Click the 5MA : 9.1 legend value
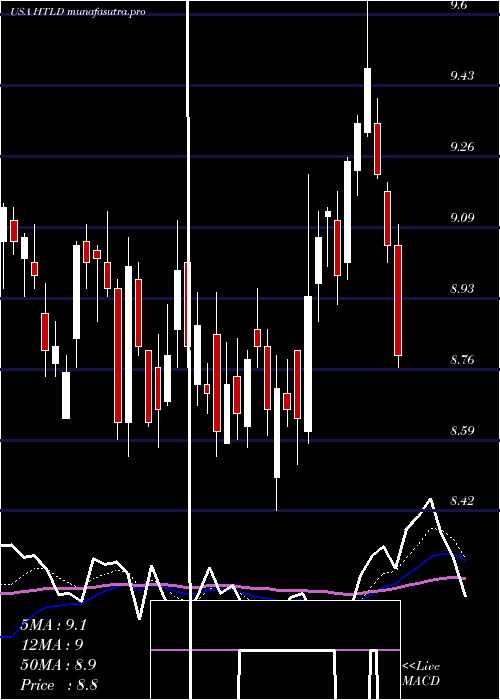500x700 pixels. (x=54, y=625)
